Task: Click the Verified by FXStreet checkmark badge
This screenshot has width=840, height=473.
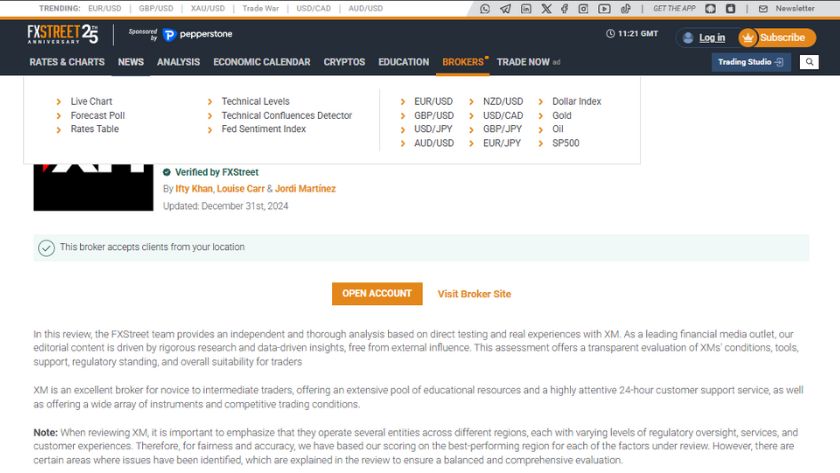Action: (x=167, y=172)
